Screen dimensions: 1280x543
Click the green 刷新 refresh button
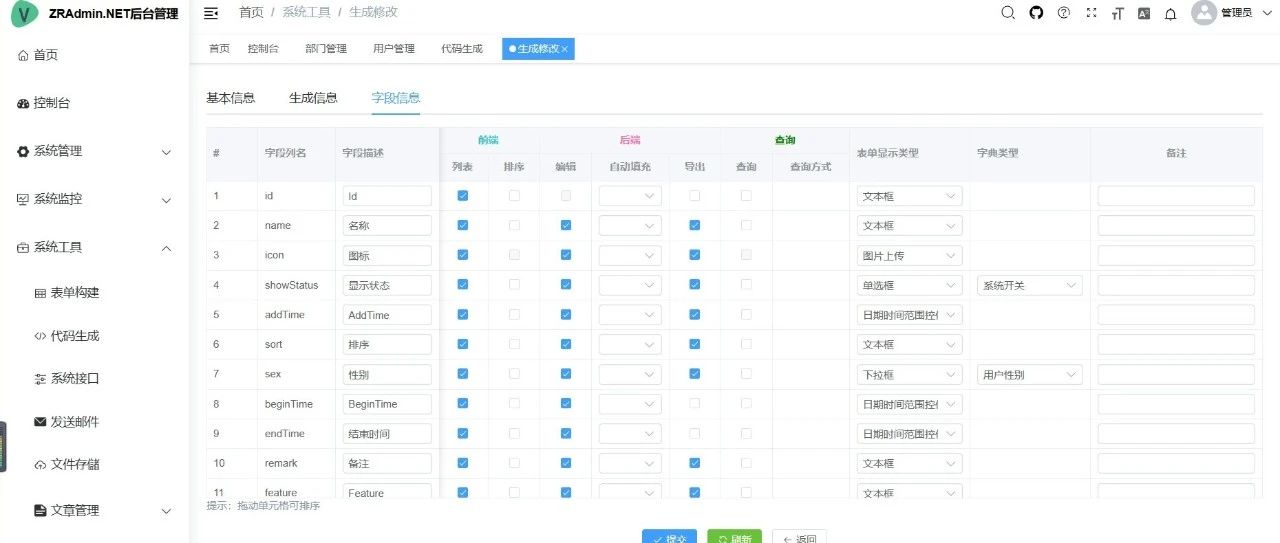coord(734,538)
